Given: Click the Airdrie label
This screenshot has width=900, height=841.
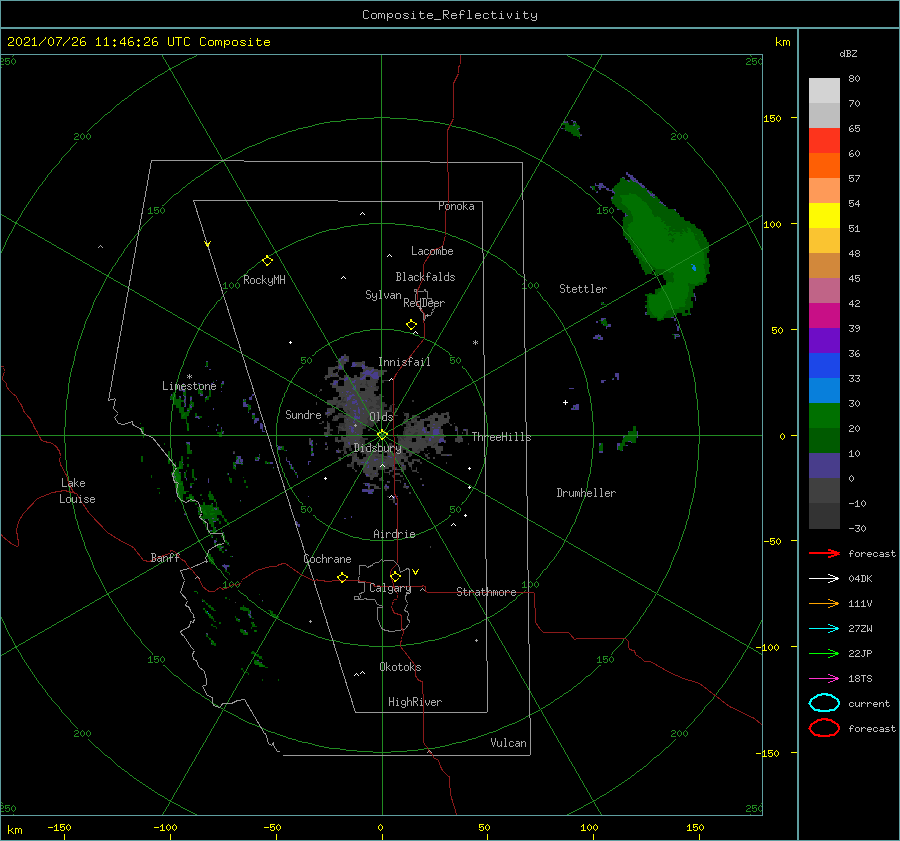Looking at the screenshot, I should point(394,534).
